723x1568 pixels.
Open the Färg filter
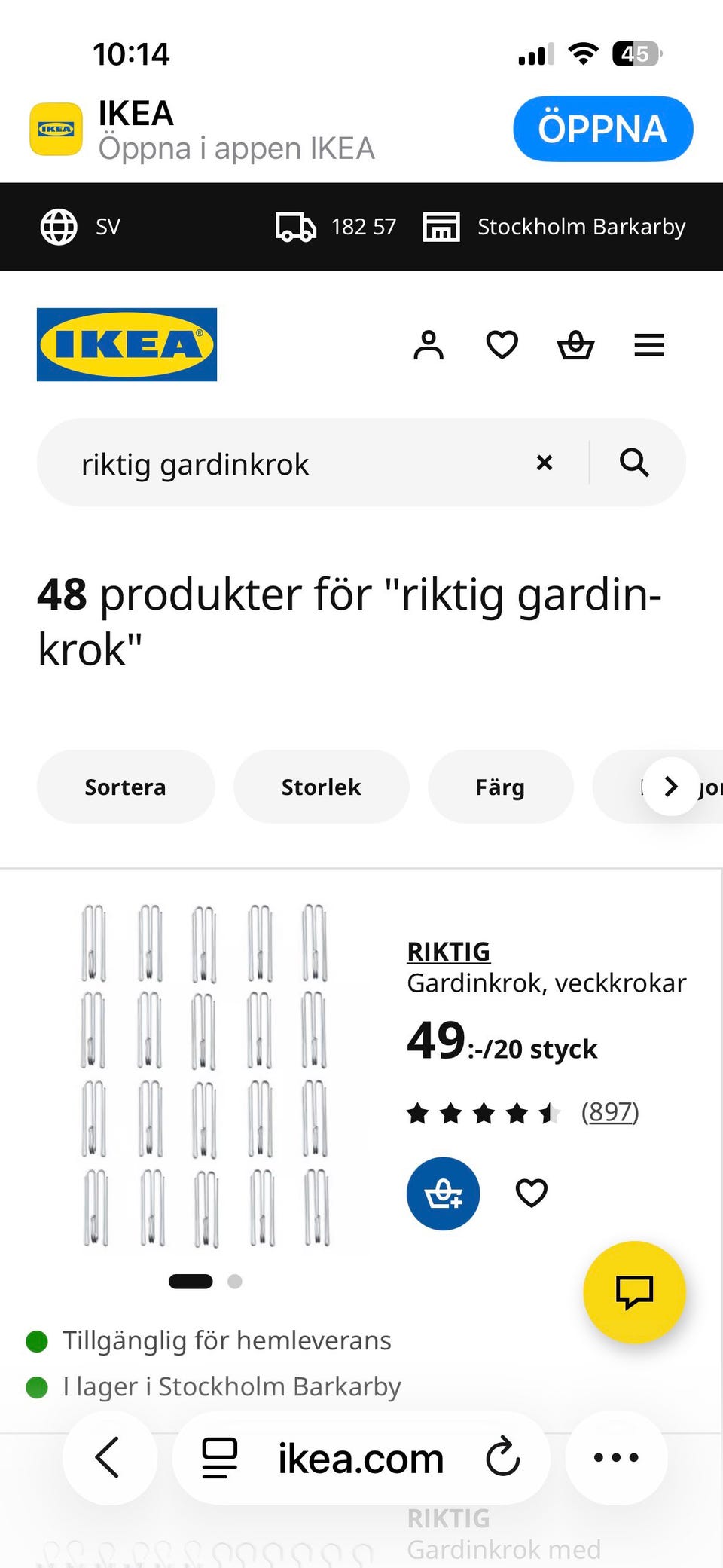[500, 786]
